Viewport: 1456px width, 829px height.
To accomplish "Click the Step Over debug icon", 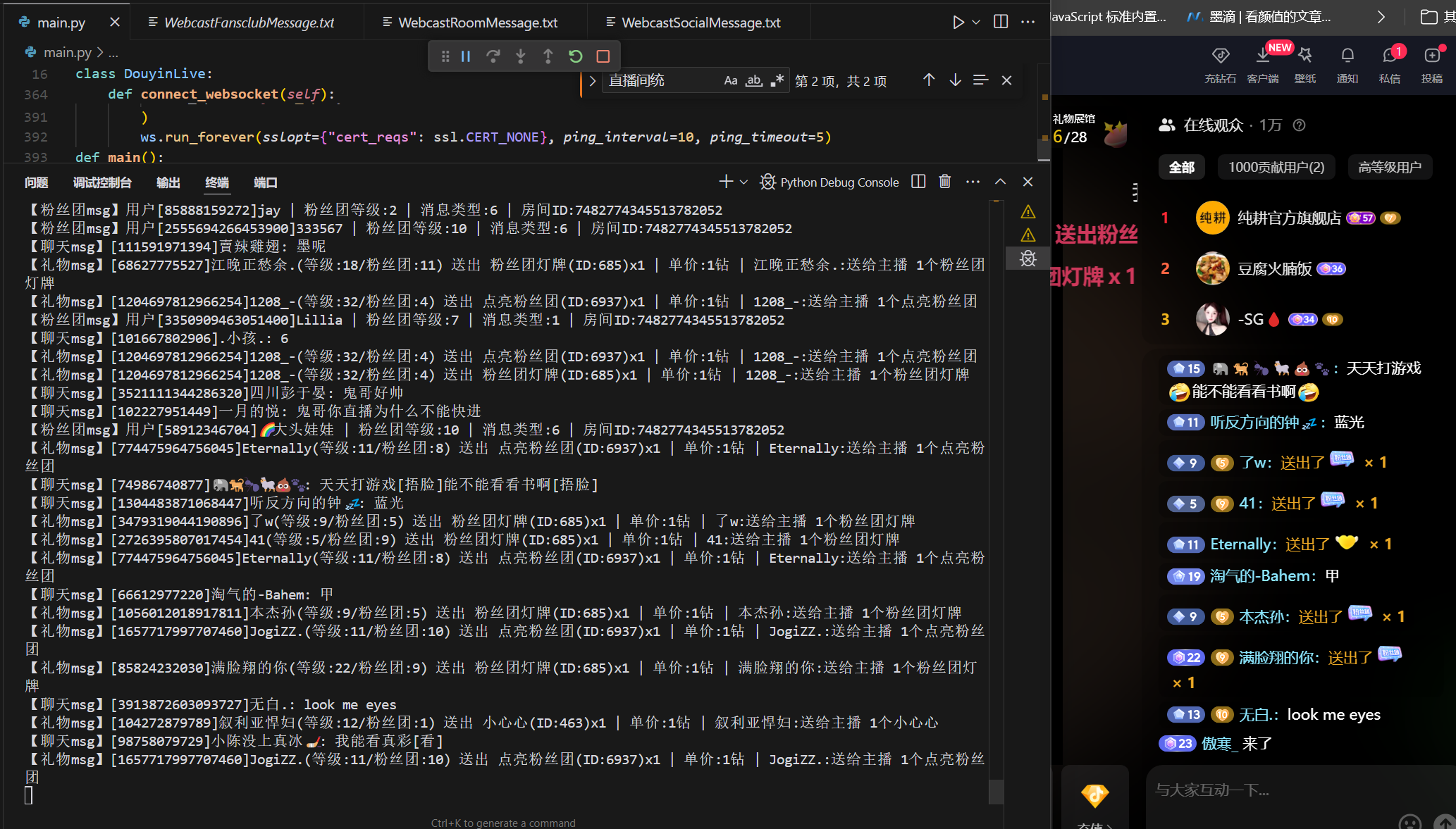I will coord(493,56).
